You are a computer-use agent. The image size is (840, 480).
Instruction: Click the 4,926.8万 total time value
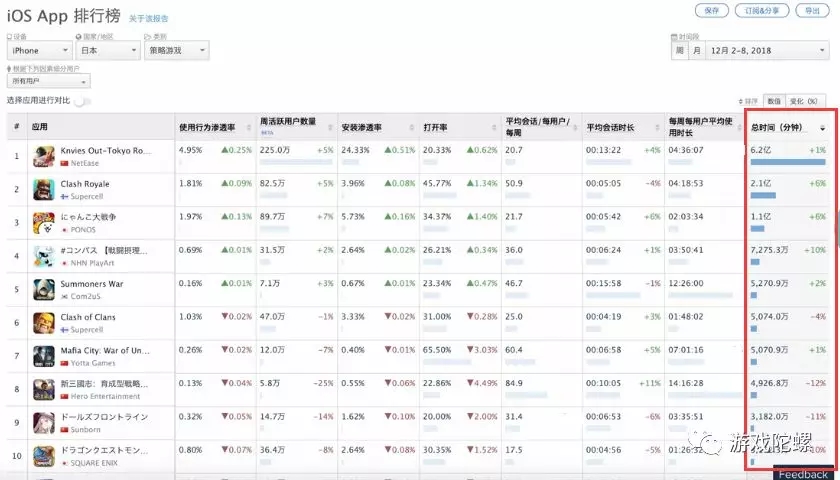coord(769,384)
